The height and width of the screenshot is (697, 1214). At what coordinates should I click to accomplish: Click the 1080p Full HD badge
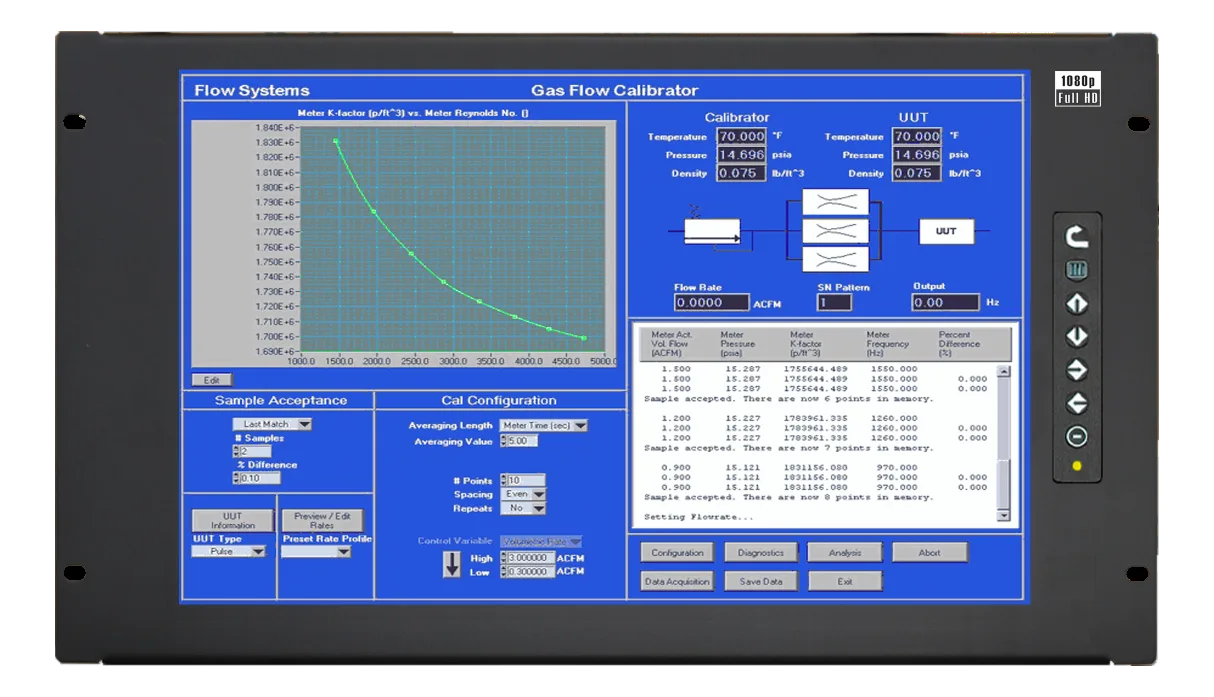pos(1078,89)
